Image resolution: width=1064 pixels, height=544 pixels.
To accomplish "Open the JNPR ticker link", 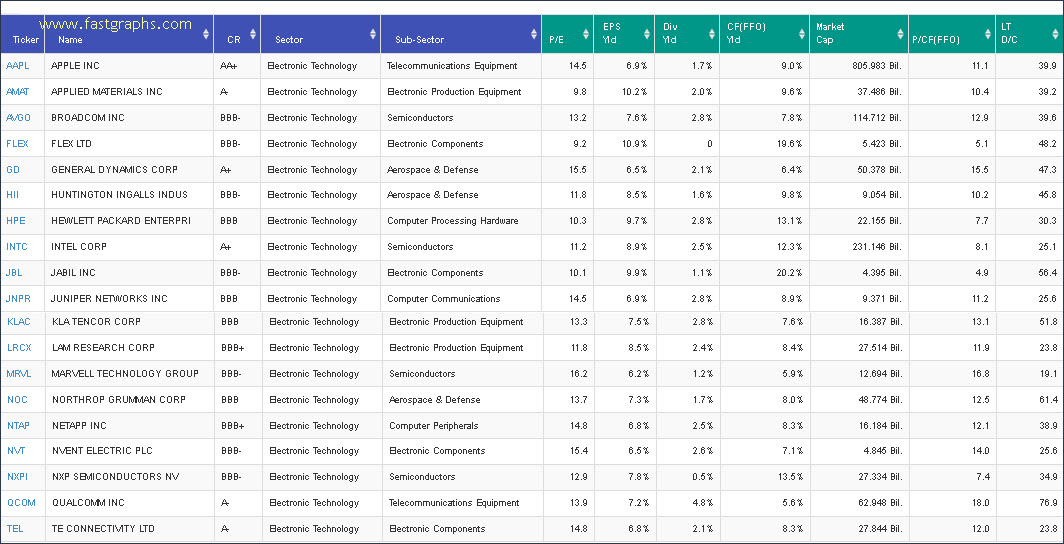I will pyautogui.click(x=17, y=298).
